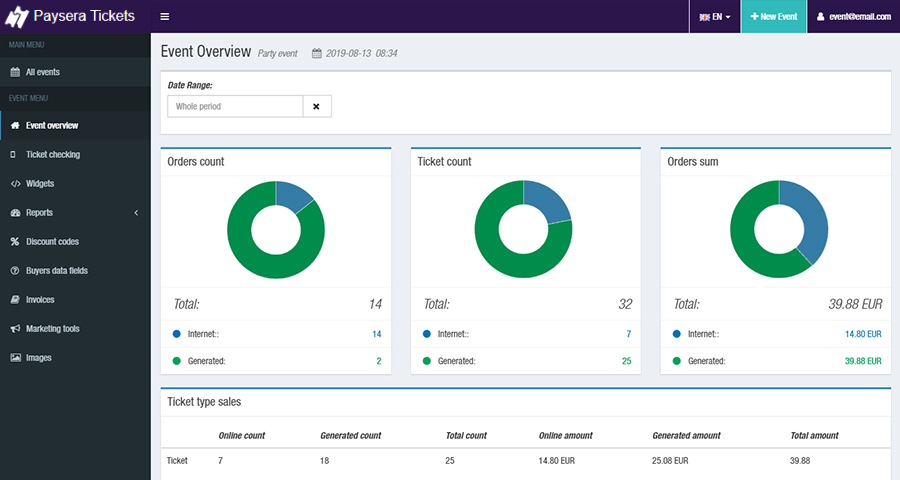Screen dimensions: 900x480
Task: Clear the date range with X button
Action: coord(316,106)
